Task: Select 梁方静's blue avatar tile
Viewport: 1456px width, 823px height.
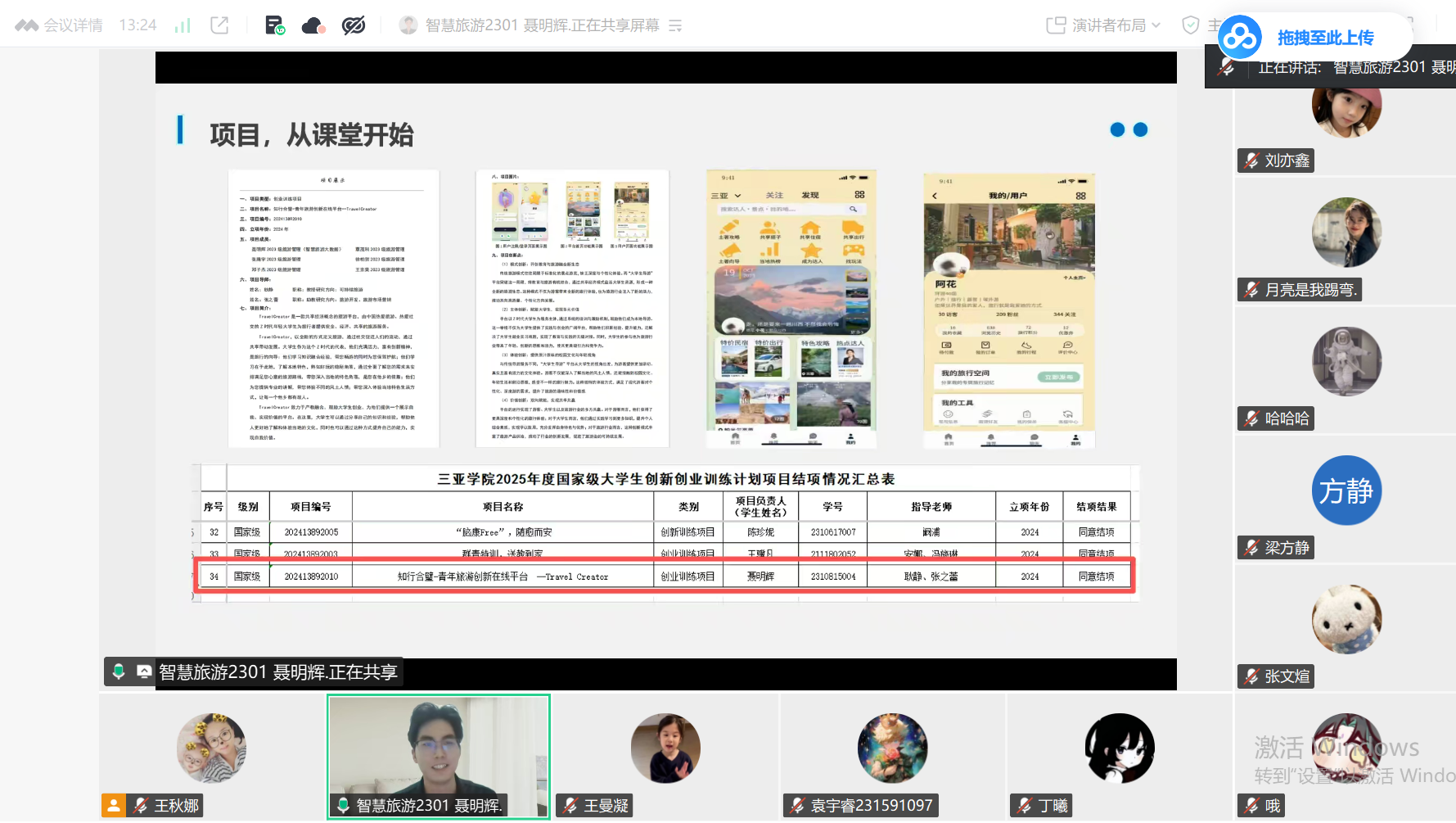Action: coord(1346,491)
